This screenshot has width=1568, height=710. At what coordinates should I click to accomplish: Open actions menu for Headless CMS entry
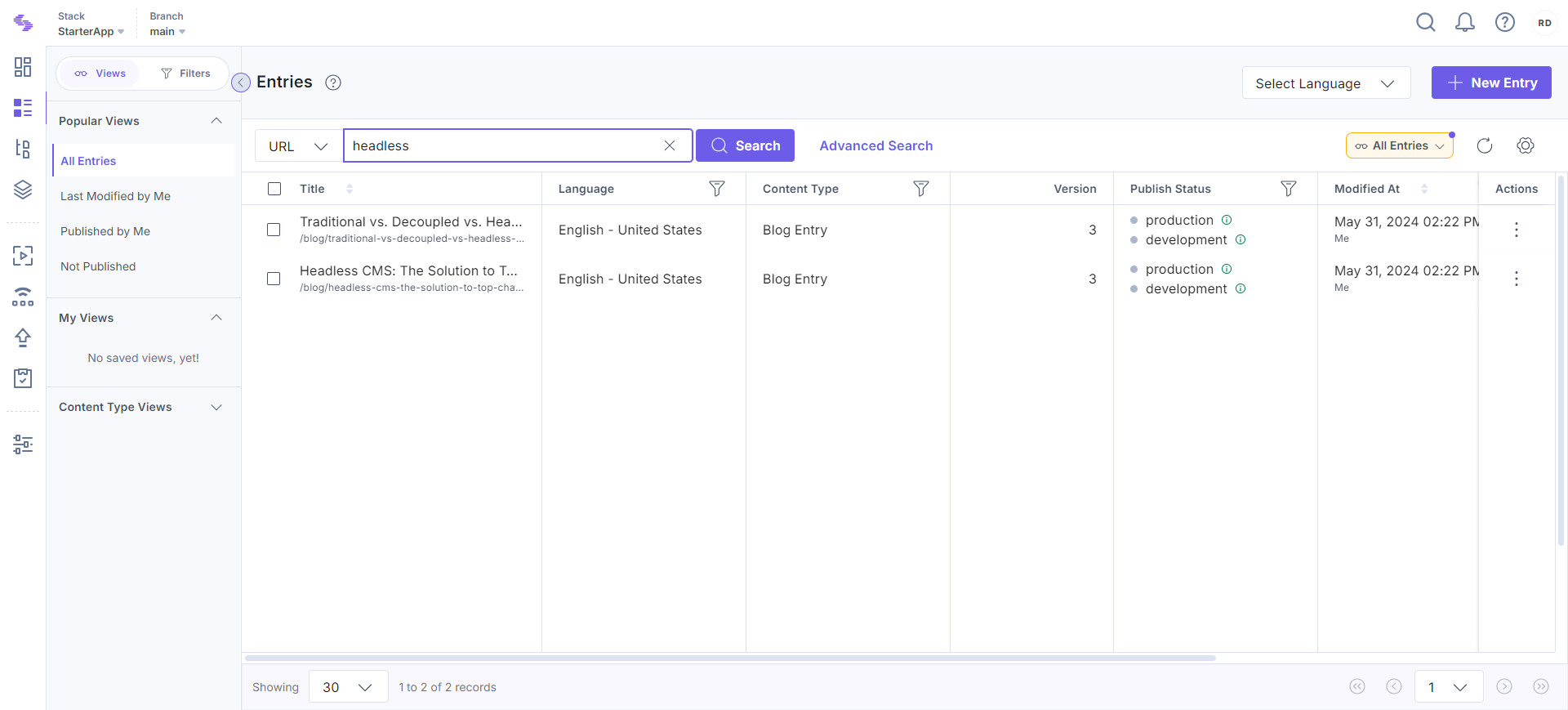[x=1517, y=279]
